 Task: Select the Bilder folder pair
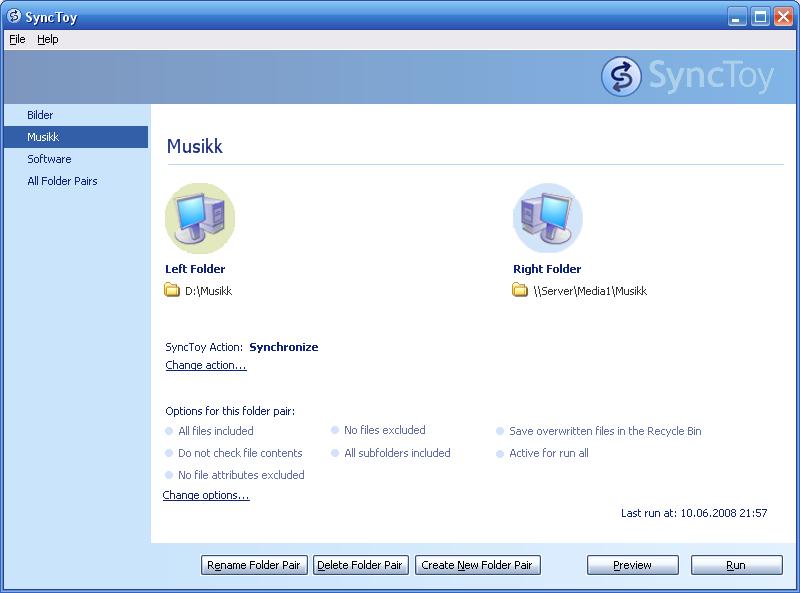76,115
